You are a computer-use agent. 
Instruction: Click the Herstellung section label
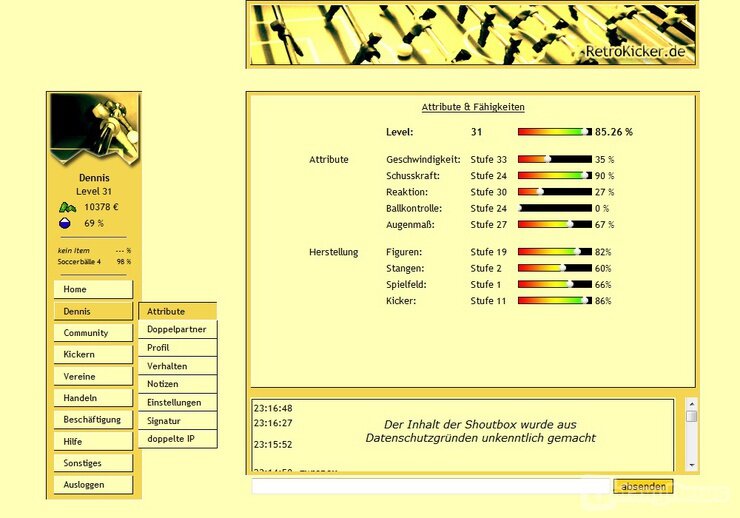(334, 252)
